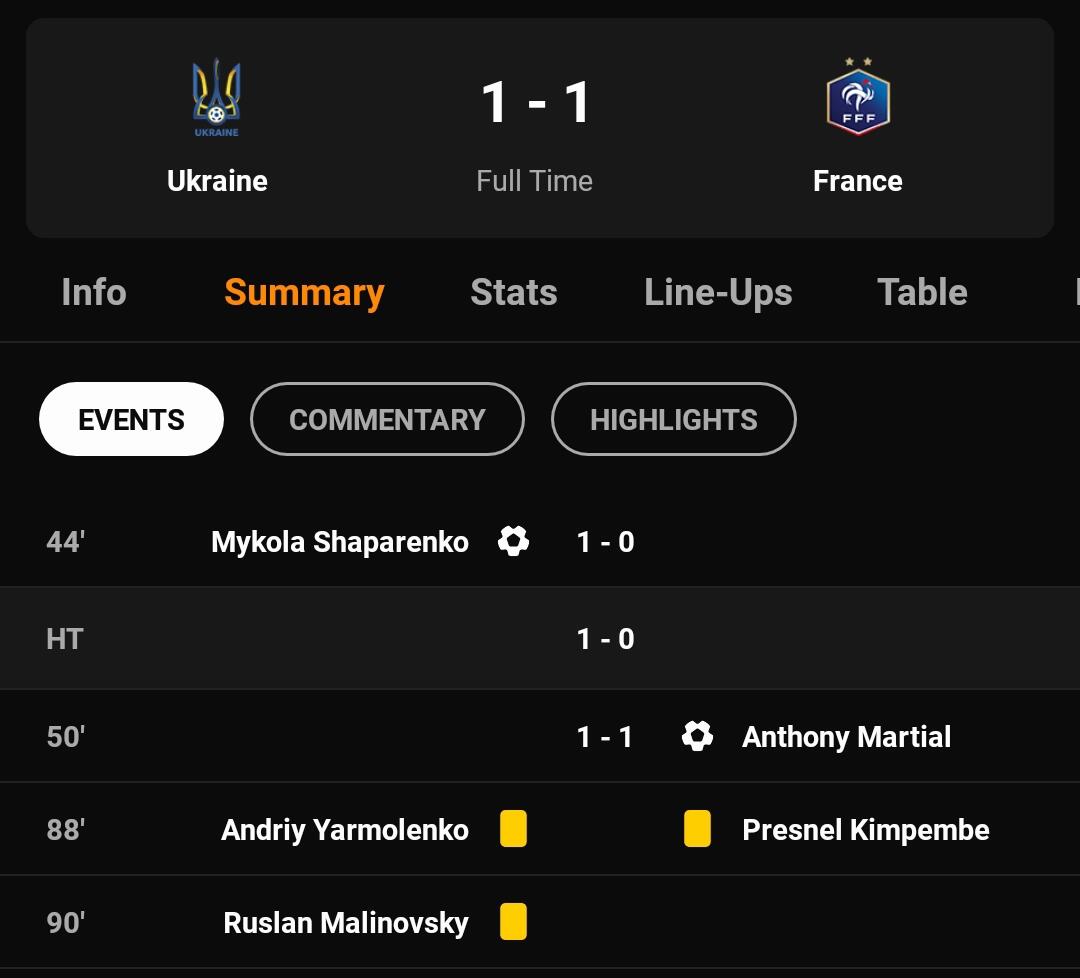Switch to COMMENTARY view
1080x978 pixels.
tap(387, 419)
